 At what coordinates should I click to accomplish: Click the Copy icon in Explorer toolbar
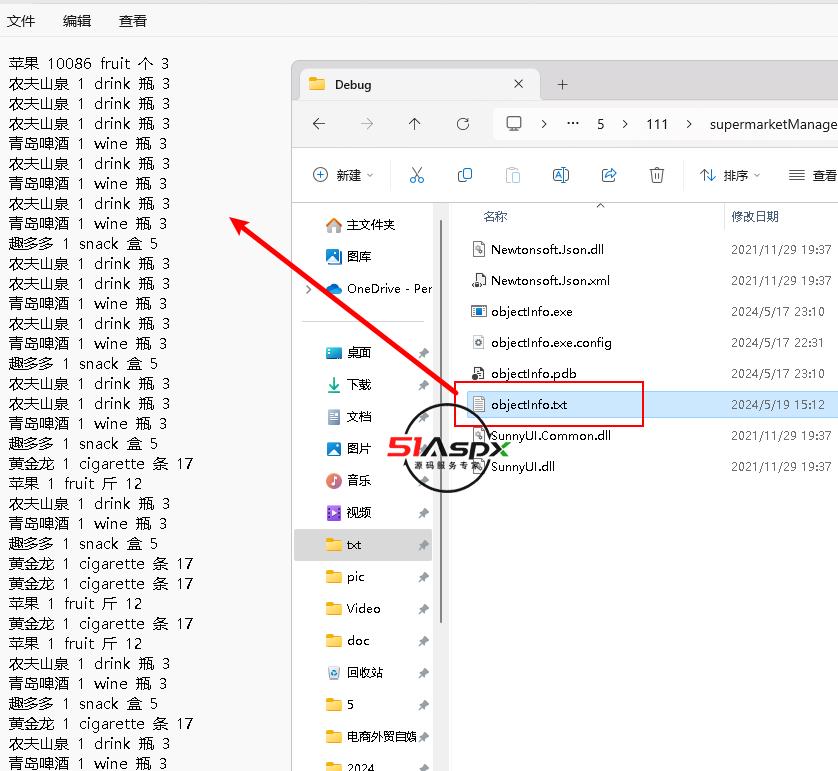pos(465,175)
